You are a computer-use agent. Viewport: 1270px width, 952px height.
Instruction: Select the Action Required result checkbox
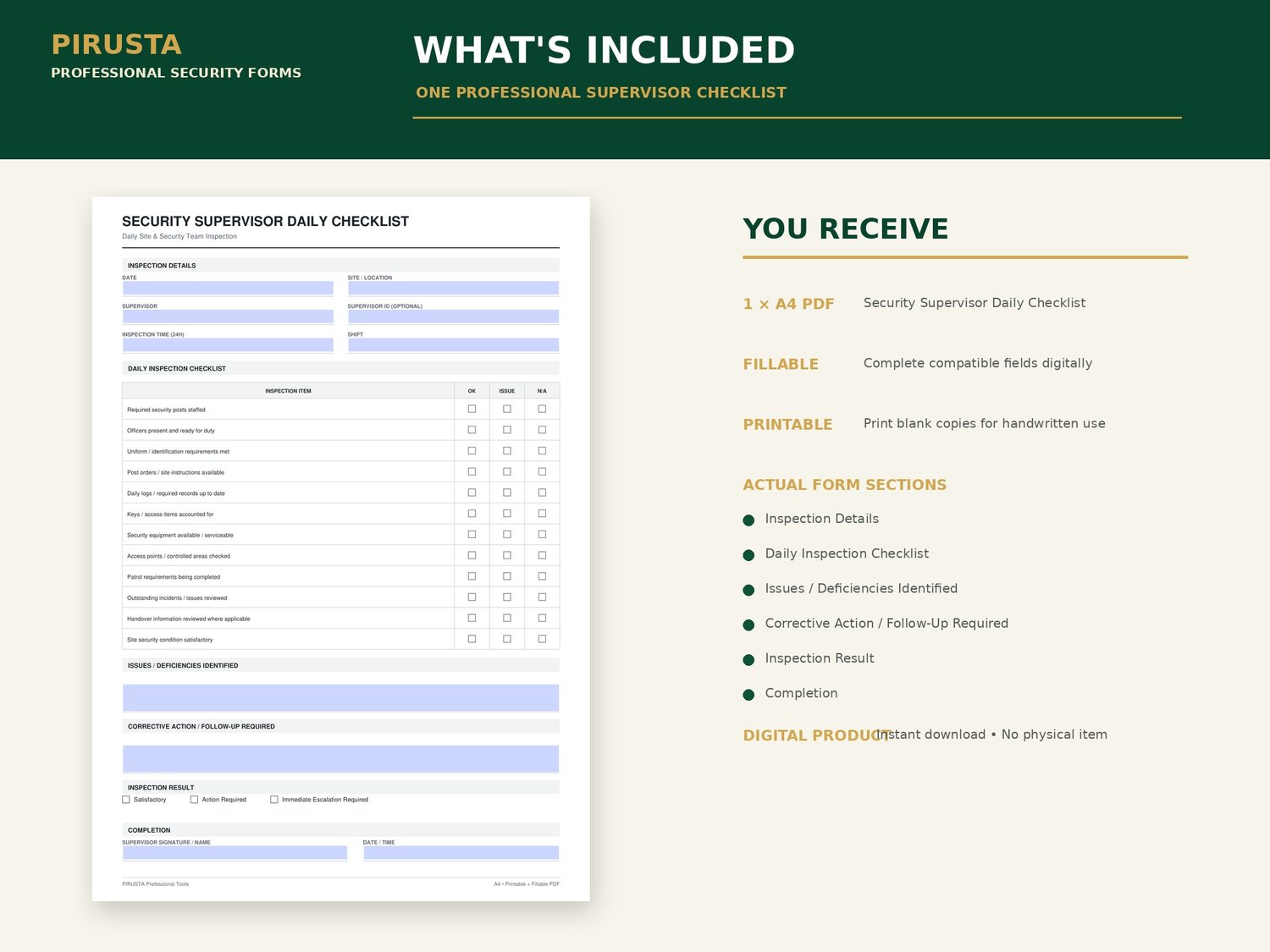(194, 799)
